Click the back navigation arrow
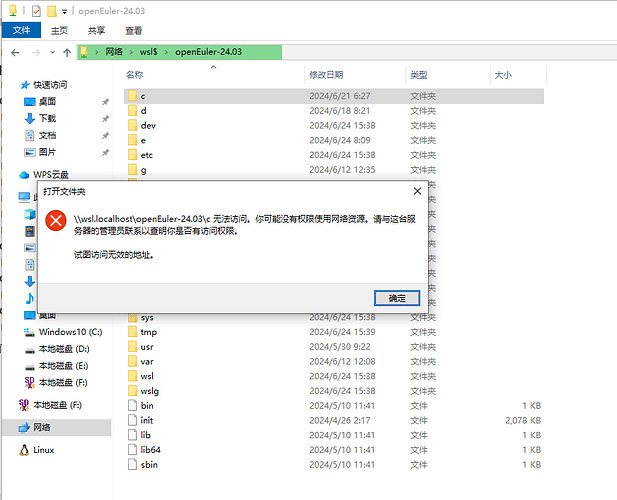The height and width of the screenshot is (500, 617). [x=14, y=52]
